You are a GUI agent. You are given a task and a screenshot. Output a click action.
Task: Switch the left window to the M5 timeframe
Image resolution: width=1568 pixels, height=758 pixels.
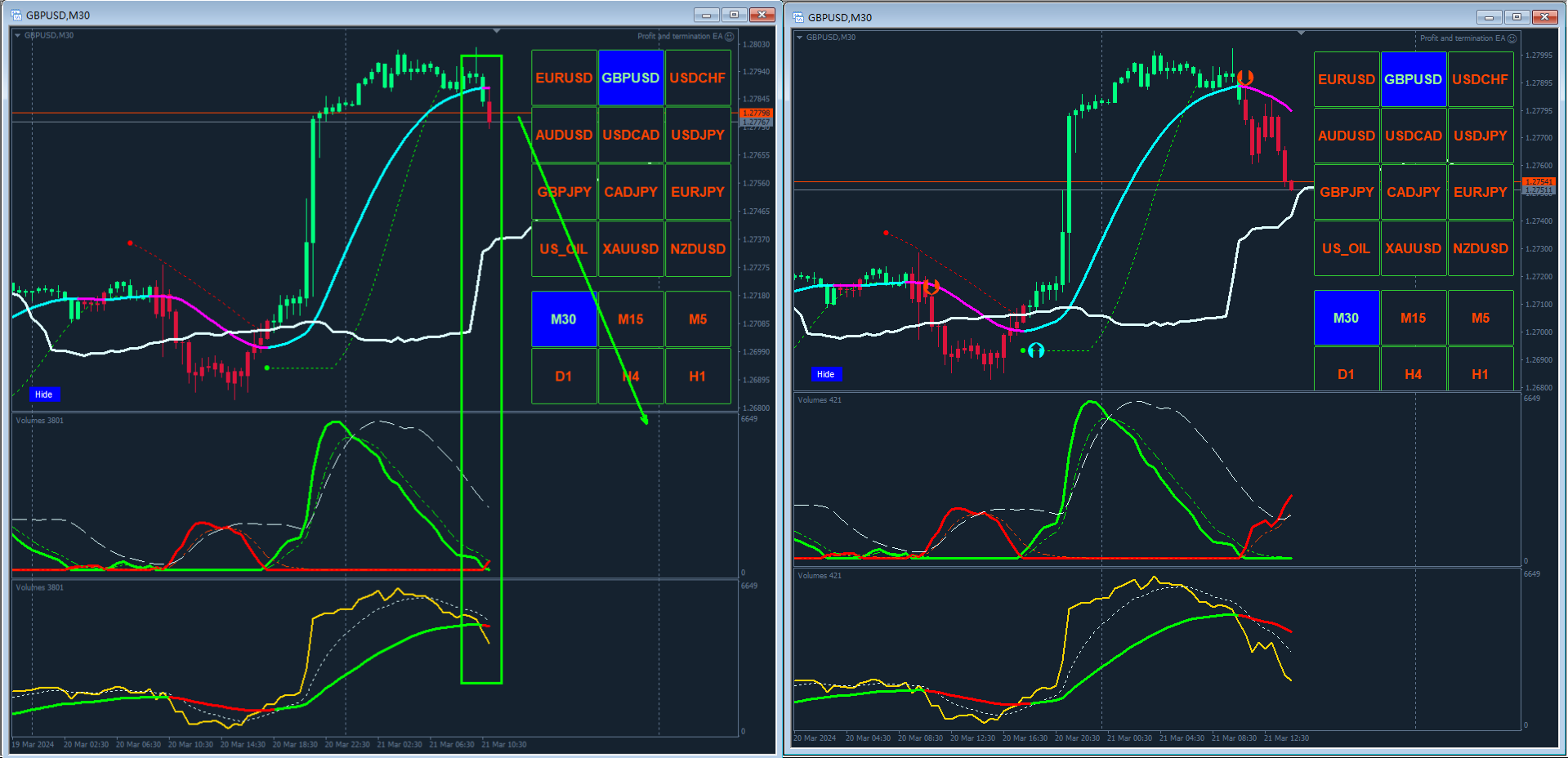(x=698, y=319)
